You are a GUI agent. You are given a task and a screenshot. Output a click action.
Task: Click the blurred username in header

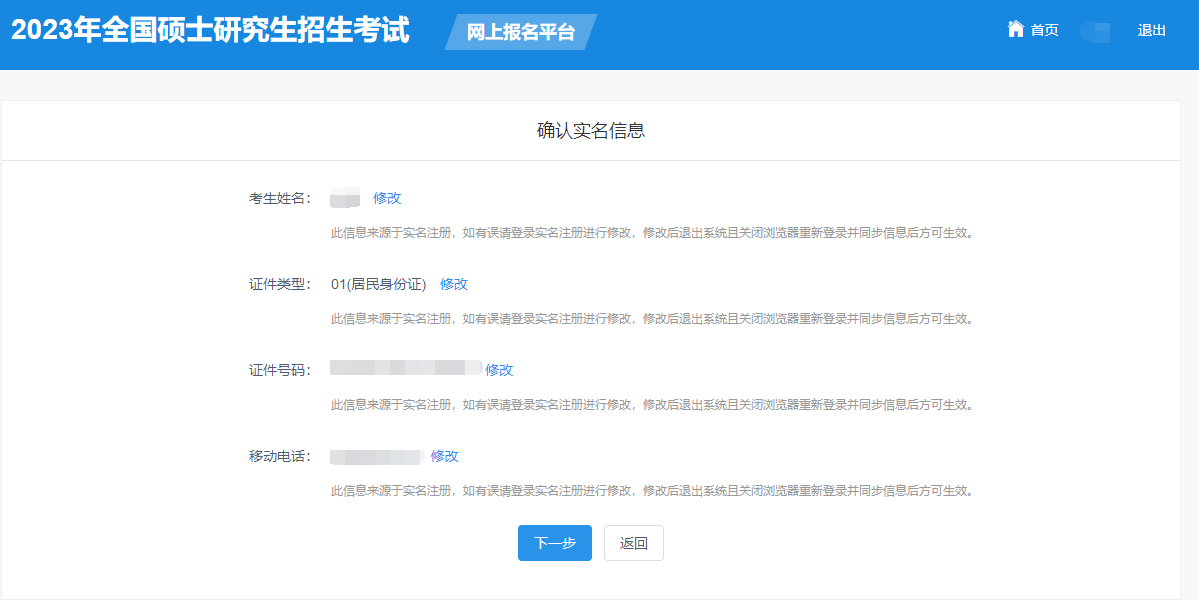point(1096,31)
